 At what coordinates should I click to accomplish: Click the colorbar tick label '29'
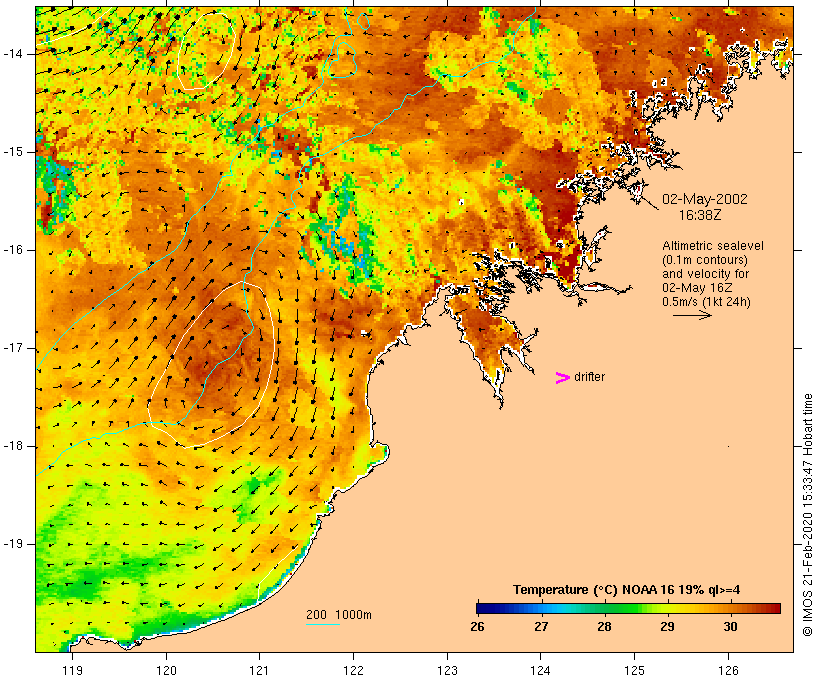point(667,626)
